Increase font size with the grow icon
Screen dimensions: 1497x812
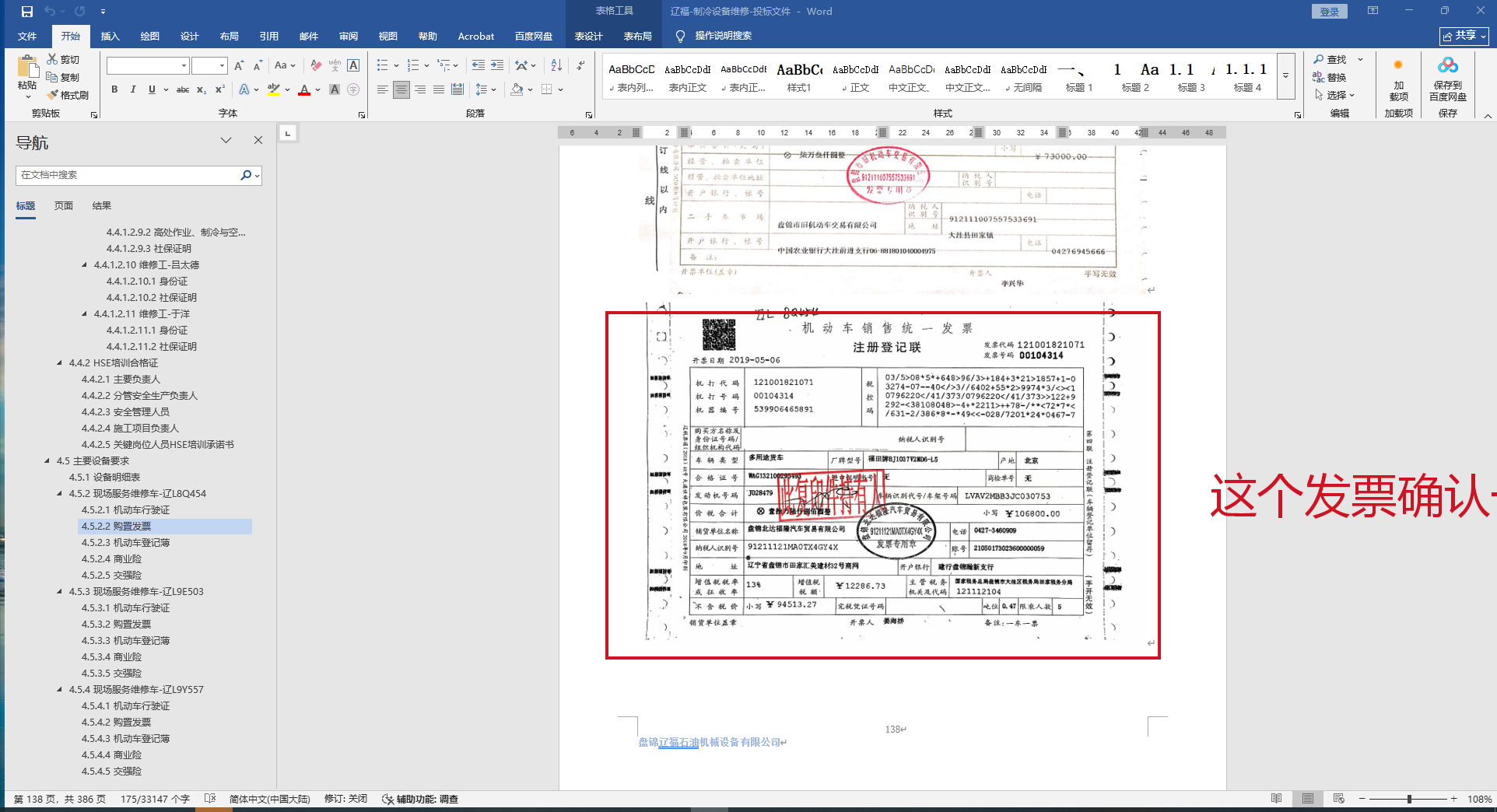click(x=239, y=65)
